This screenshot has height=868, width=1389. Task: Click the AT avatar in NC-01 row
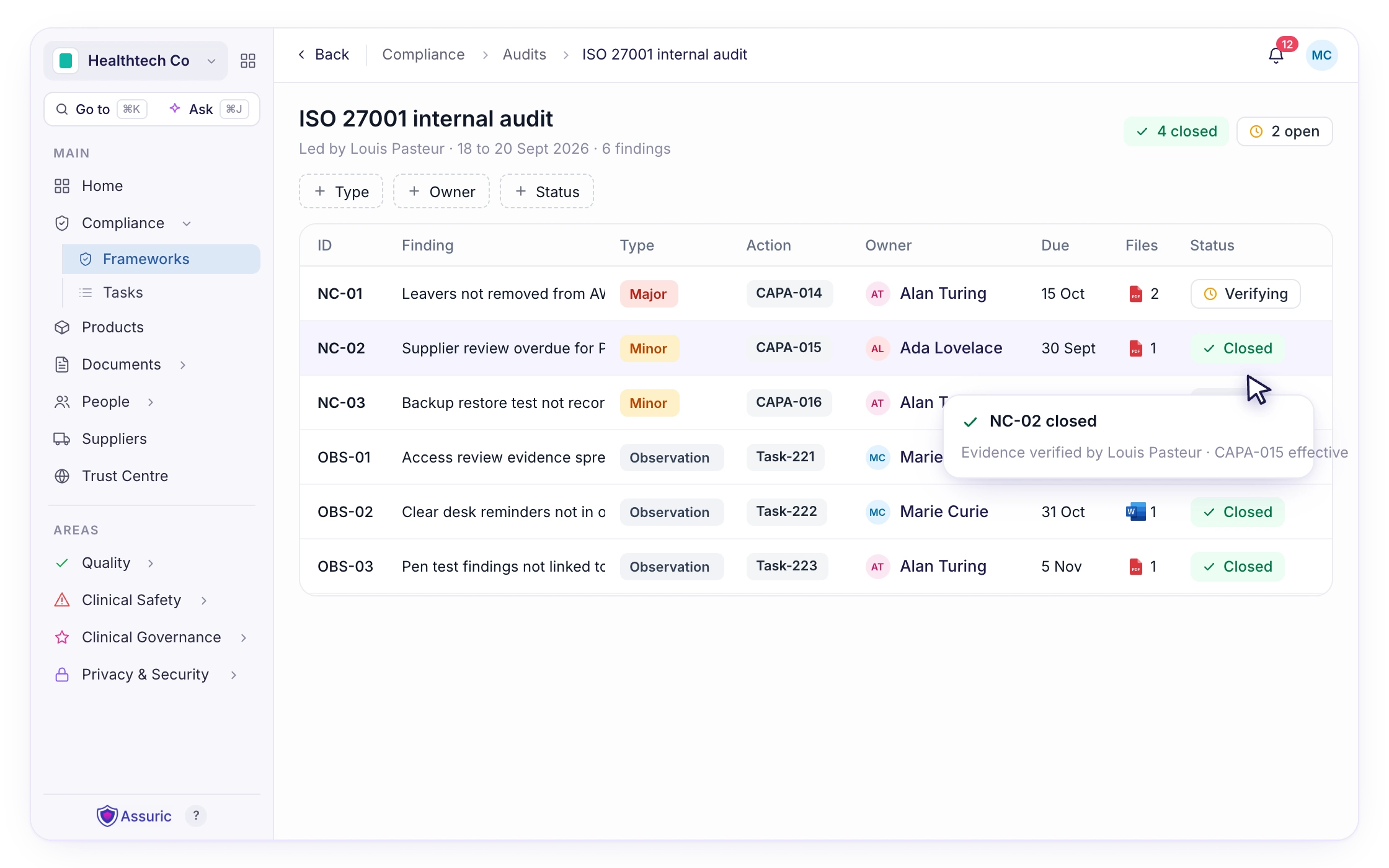coord(877,294)
